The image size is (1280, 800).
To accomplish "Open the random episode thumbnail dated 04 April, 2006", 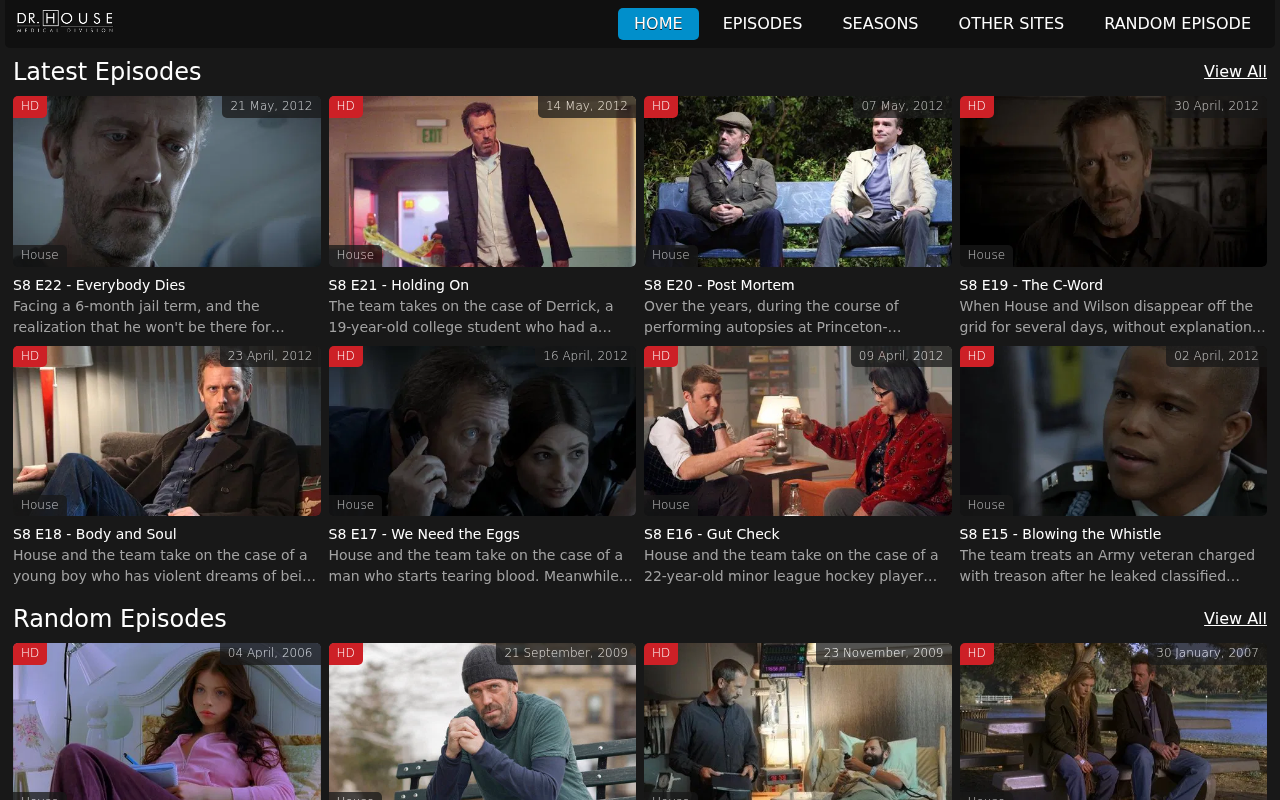I will click(x=167, y=721).
